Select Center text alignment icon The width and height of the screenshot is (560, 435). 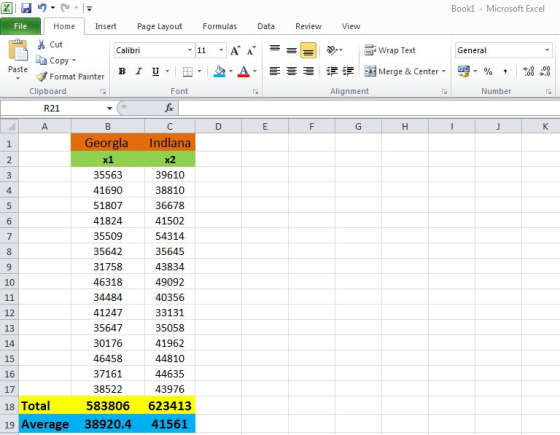(x=291, y=71)
